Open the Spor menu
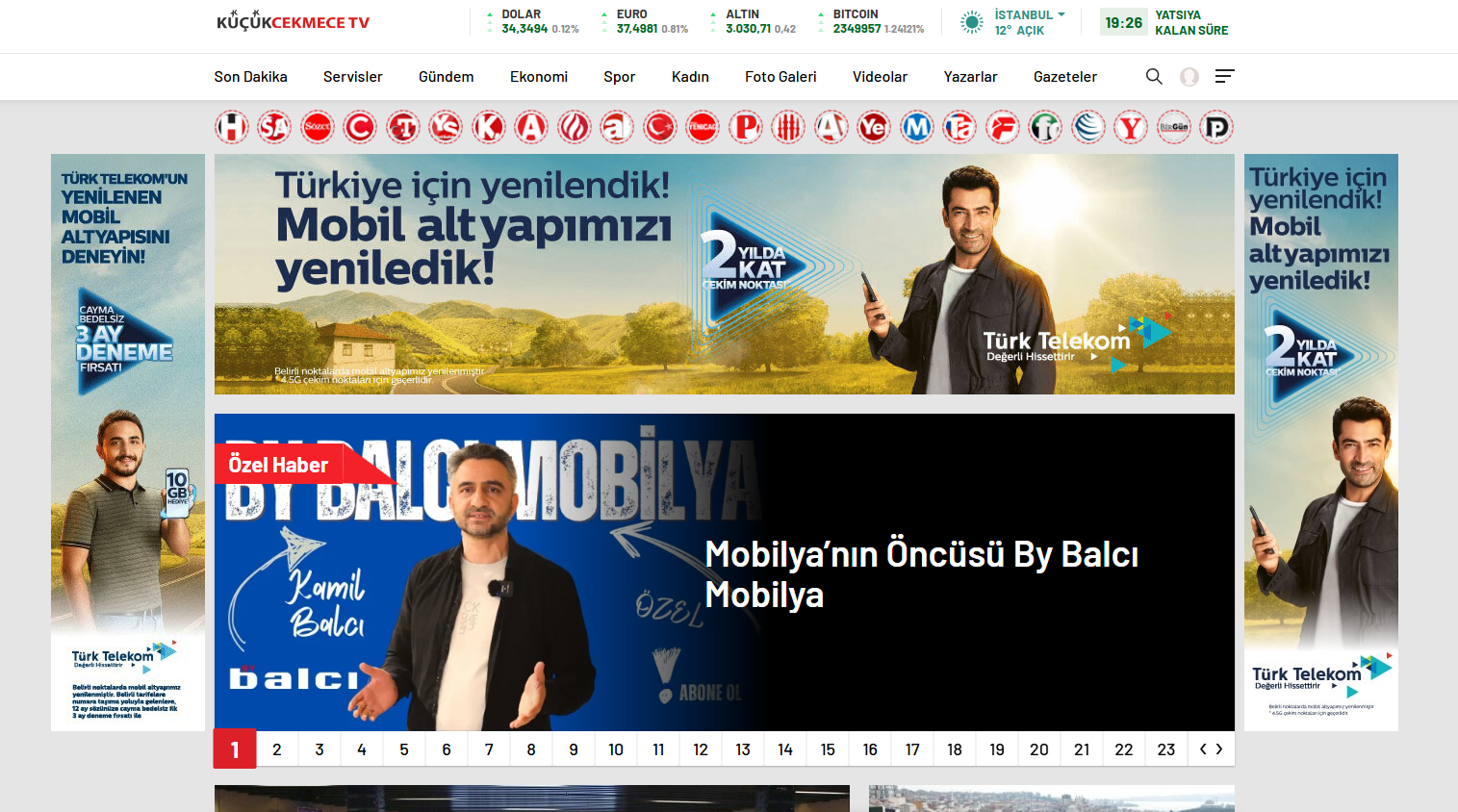Image resolution: width=1458 pixels, height=812 pixels. tap(620, 77)
